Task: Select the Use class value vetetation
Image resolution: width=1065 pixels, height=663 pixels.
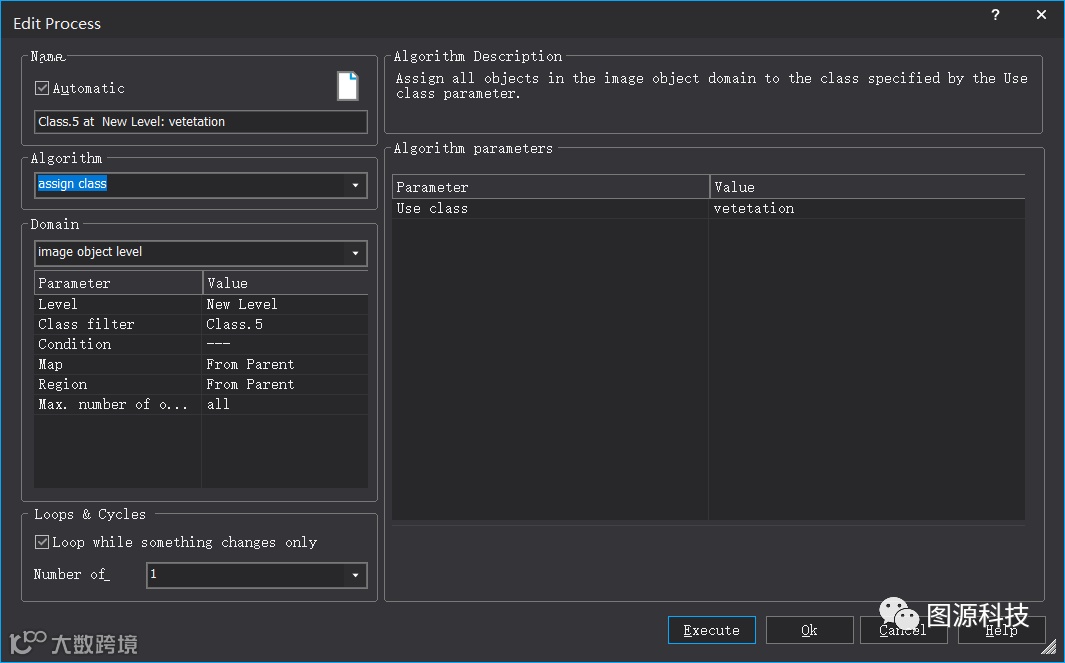Action: point(754,209)
